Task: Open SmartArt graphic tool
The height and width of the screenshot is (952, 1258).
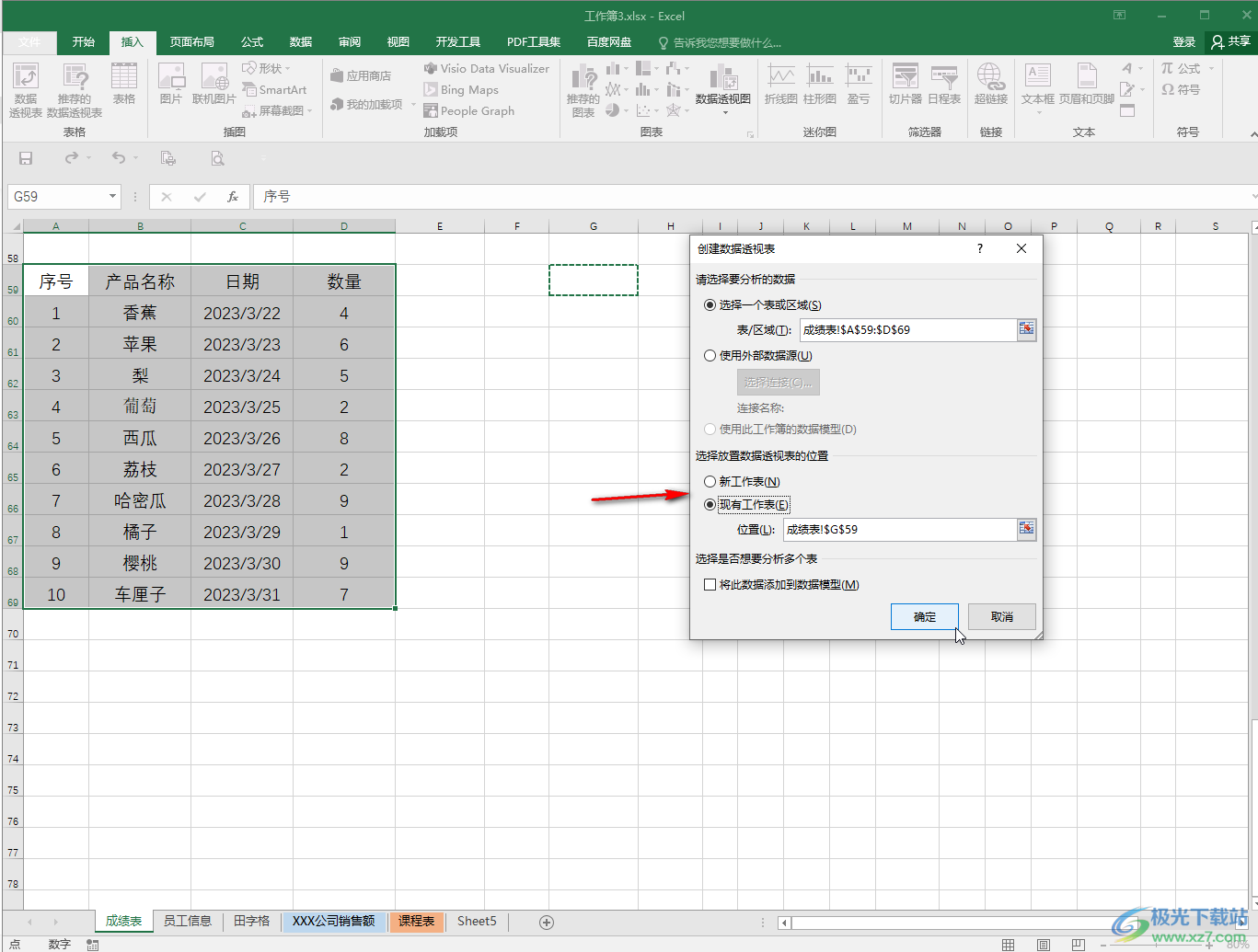Action: coord(274,89)
